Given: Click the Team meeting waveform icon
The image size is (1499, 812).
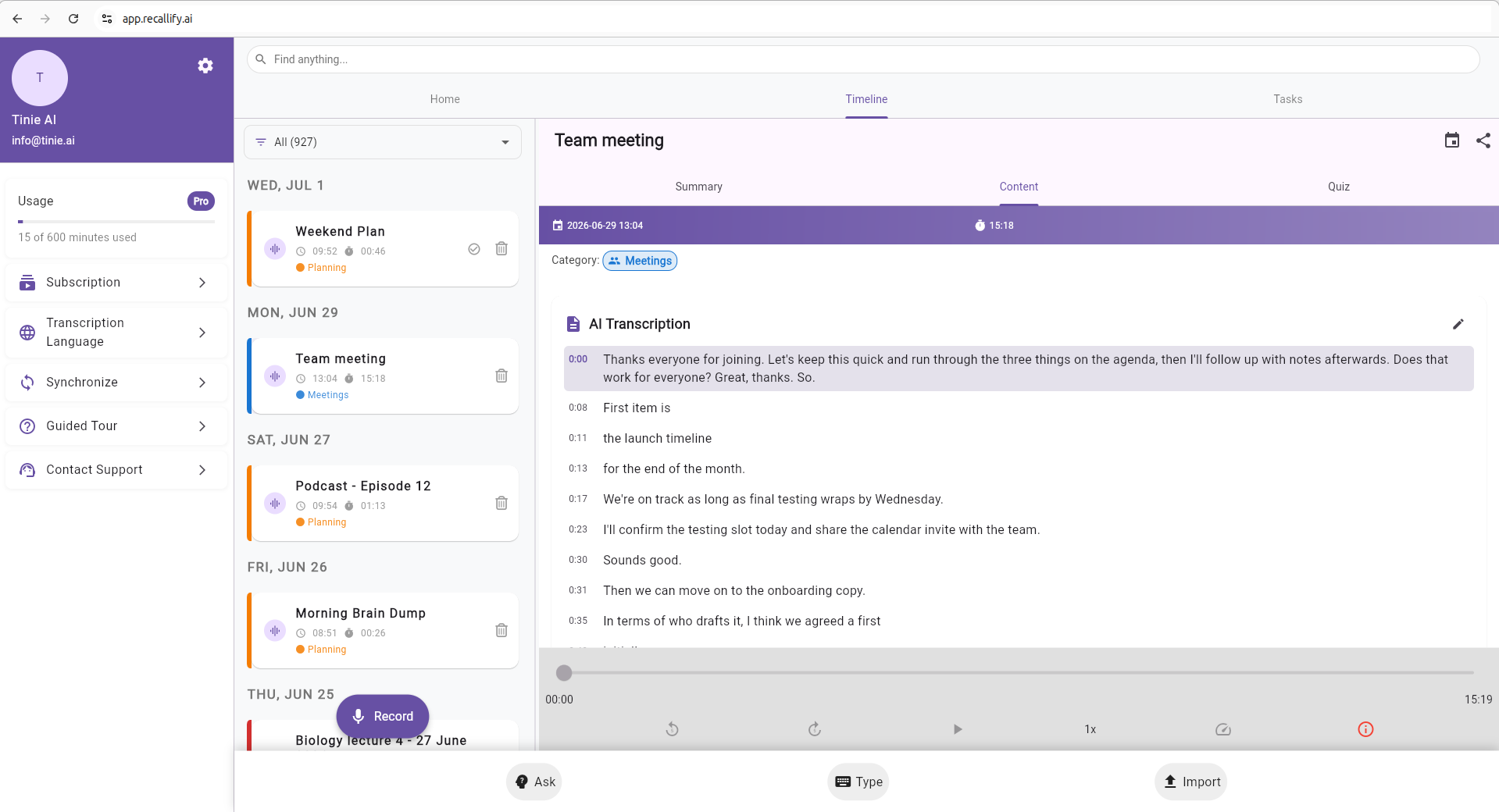Looking at the screenshot, I should pyautogui.click(x=275, y=376).
